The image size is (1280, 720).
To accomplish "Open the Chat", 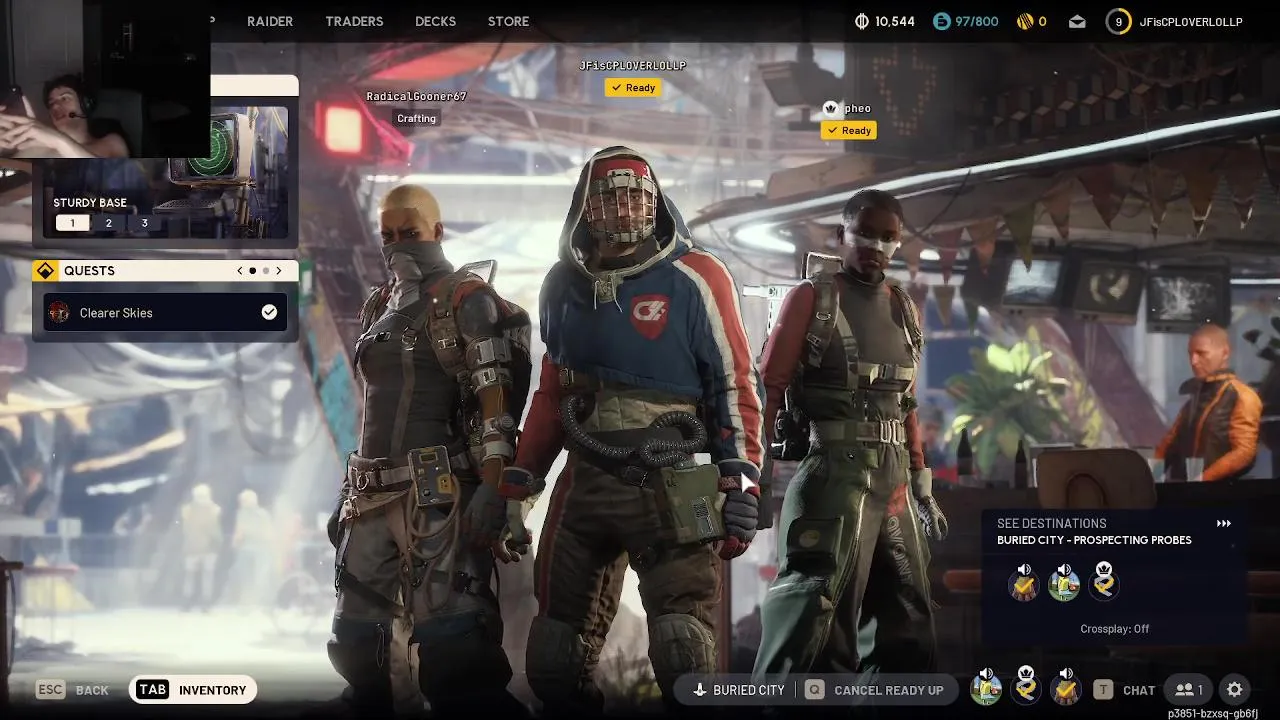I will 1139,690.
